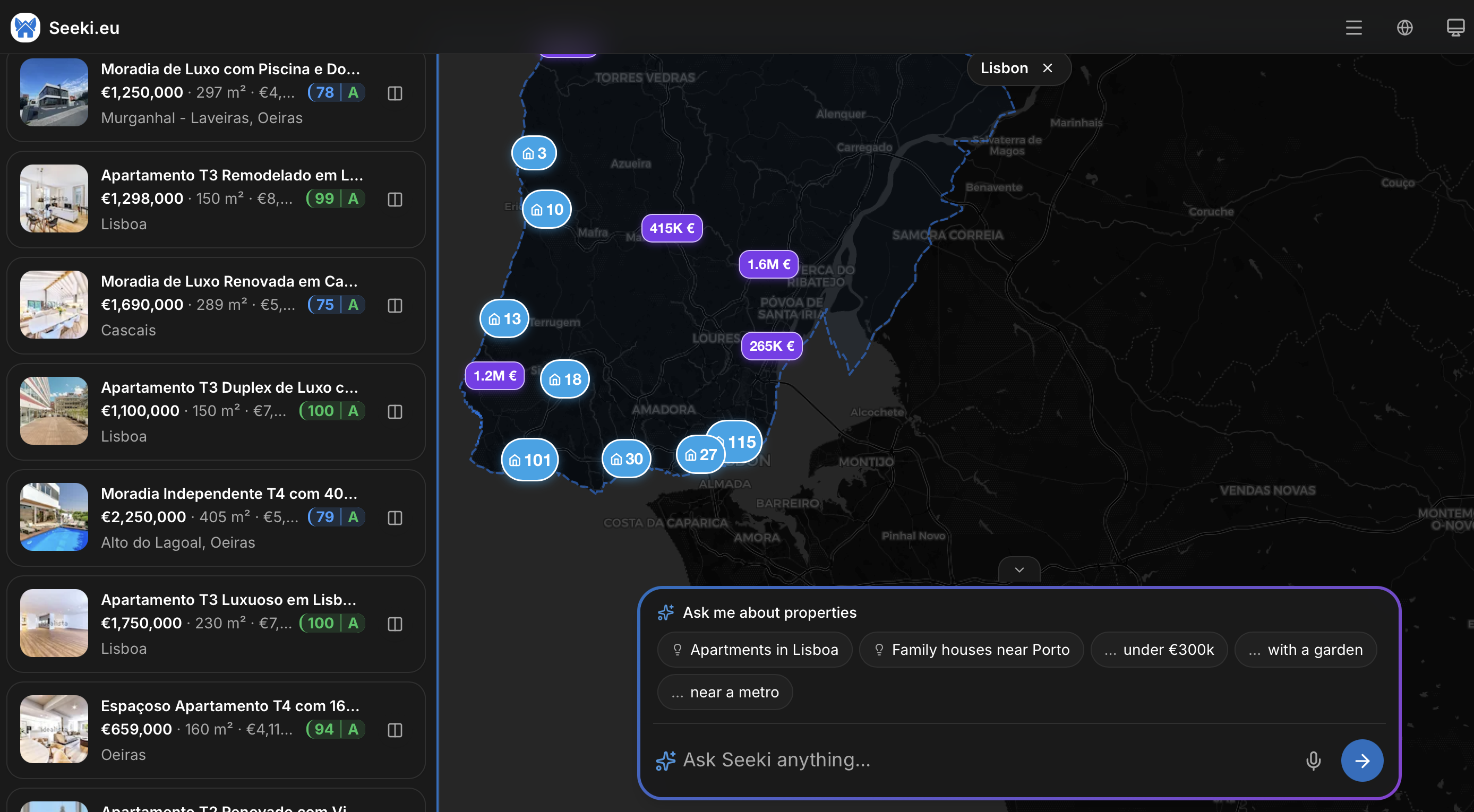Image resolution: width=1474 pixels, height=812 pixels.
Task: Click compare icon on €1,100,000 listing
Action: pyautogui.click(x=395, y=412)
